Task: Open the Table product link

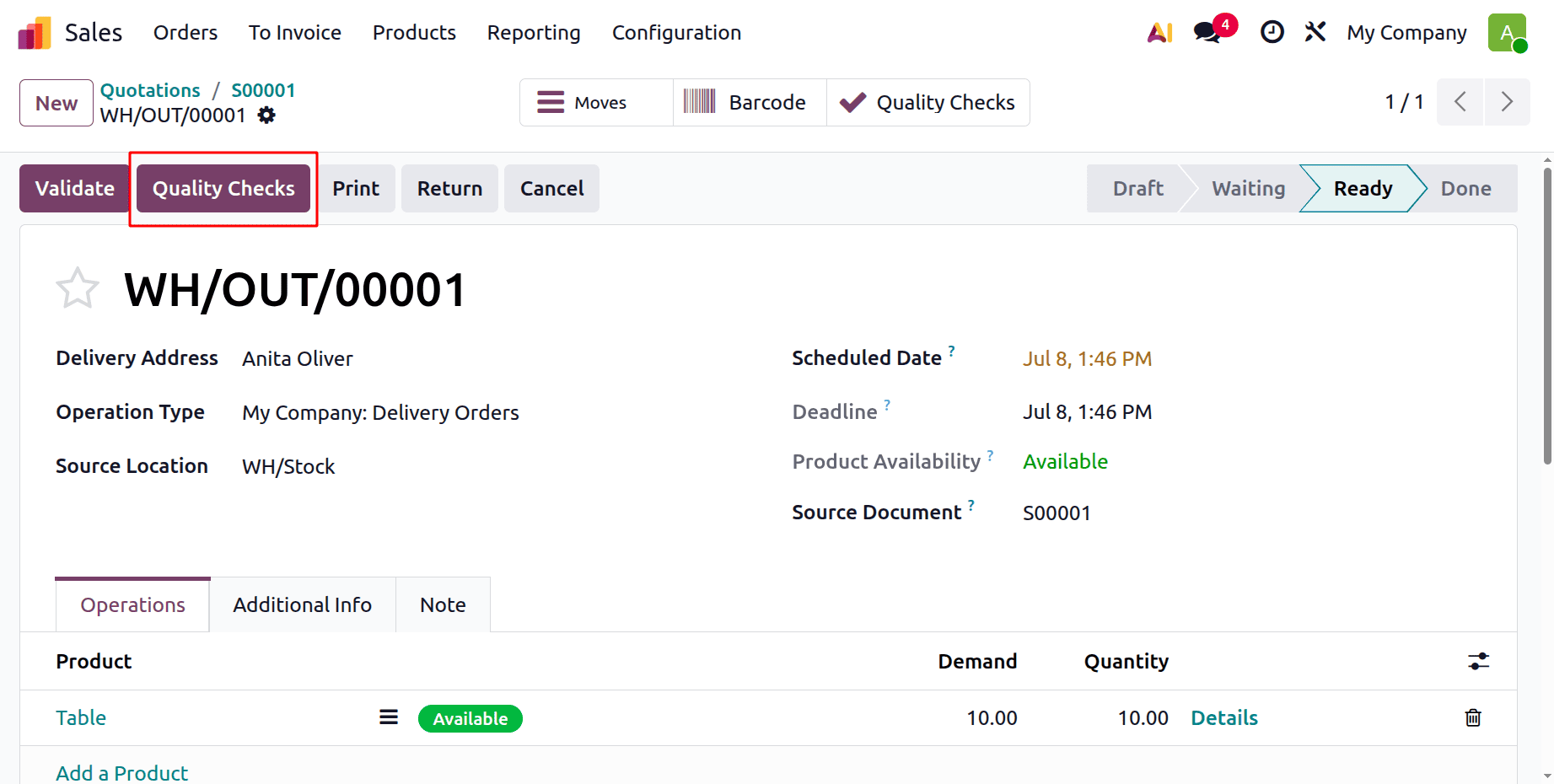Action: [x=81, y=717]
